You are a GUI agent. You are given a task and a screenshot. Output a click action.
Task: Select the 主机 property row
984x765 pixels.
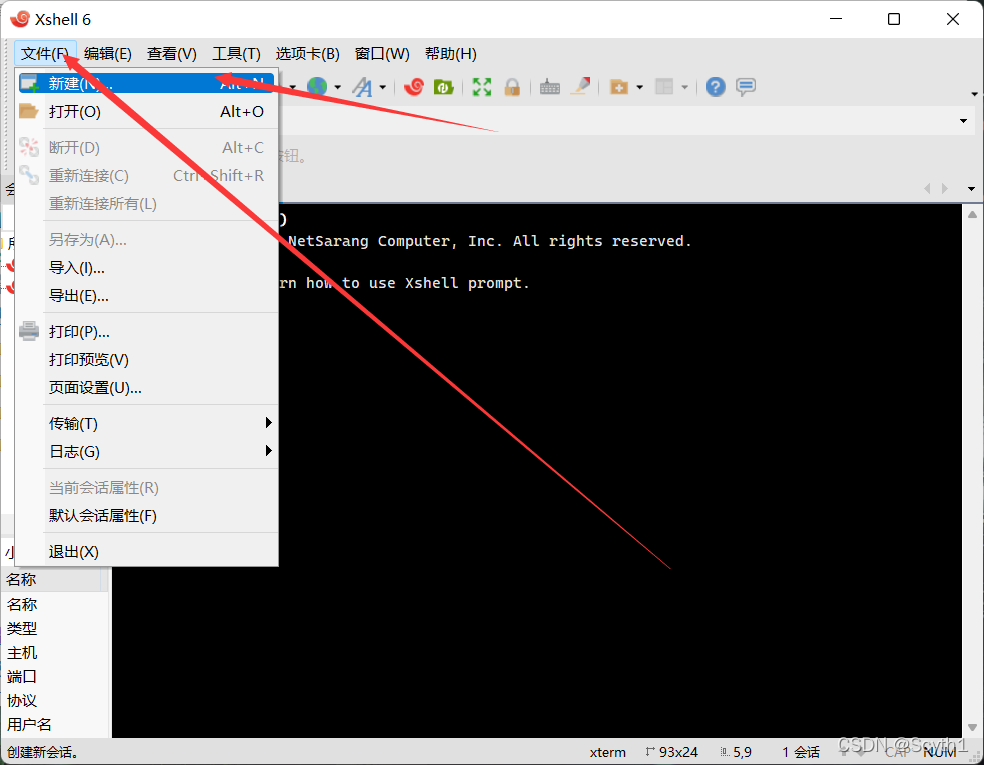[55, 653]
